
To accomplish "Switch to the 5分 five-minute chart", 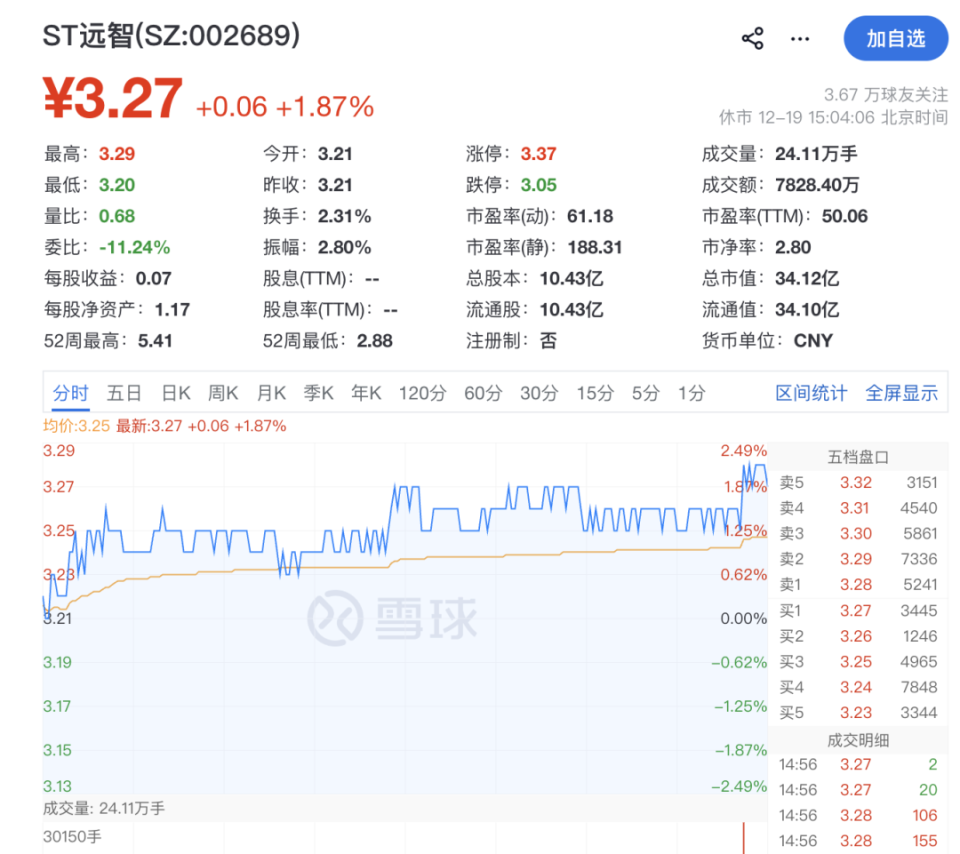I will [x=645, y=393].
